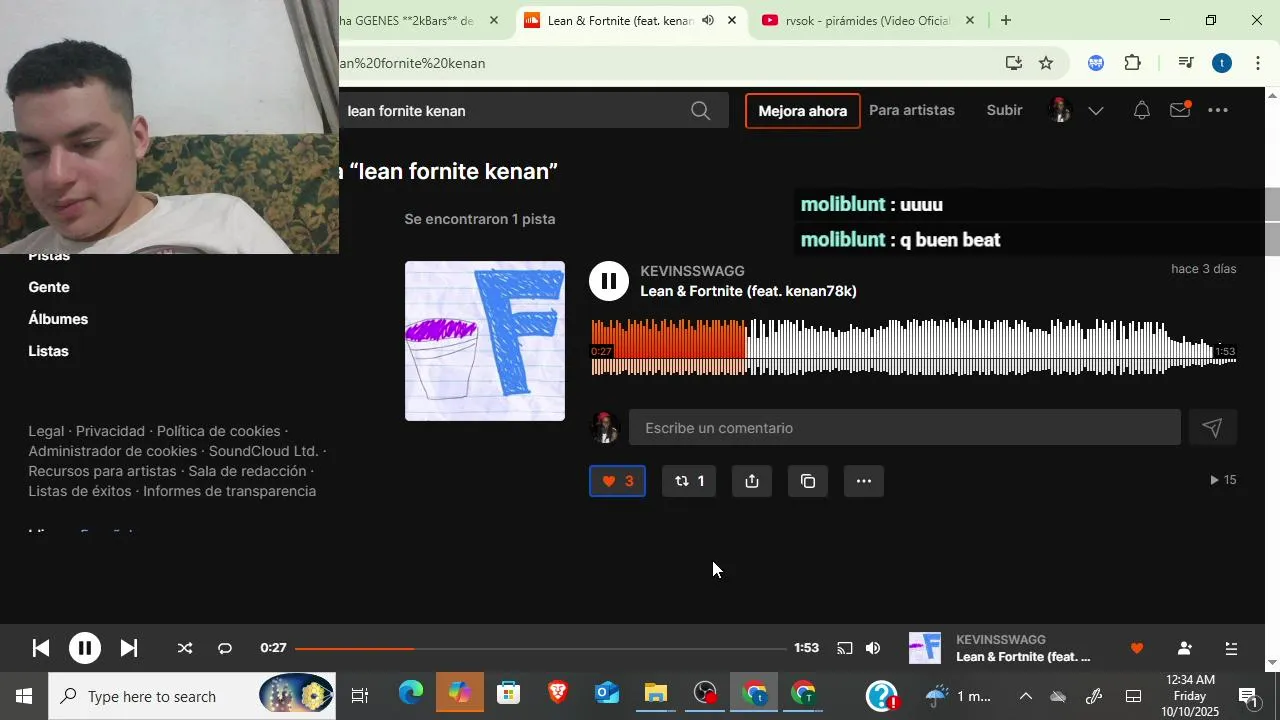Mute the SoundCloud player volume

[x=873, y=648]
